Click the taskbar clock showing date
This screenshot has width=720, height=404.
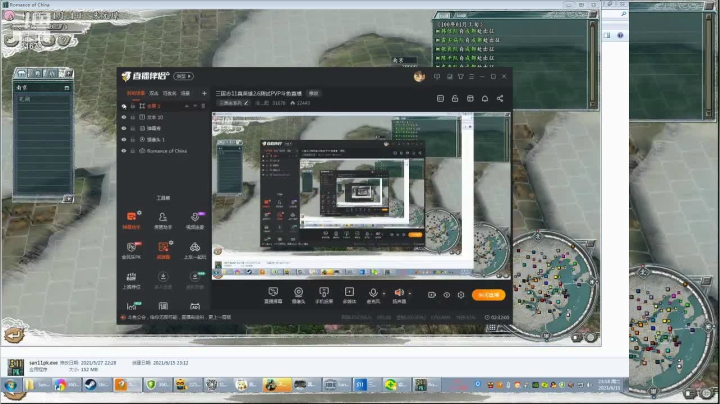609,385
